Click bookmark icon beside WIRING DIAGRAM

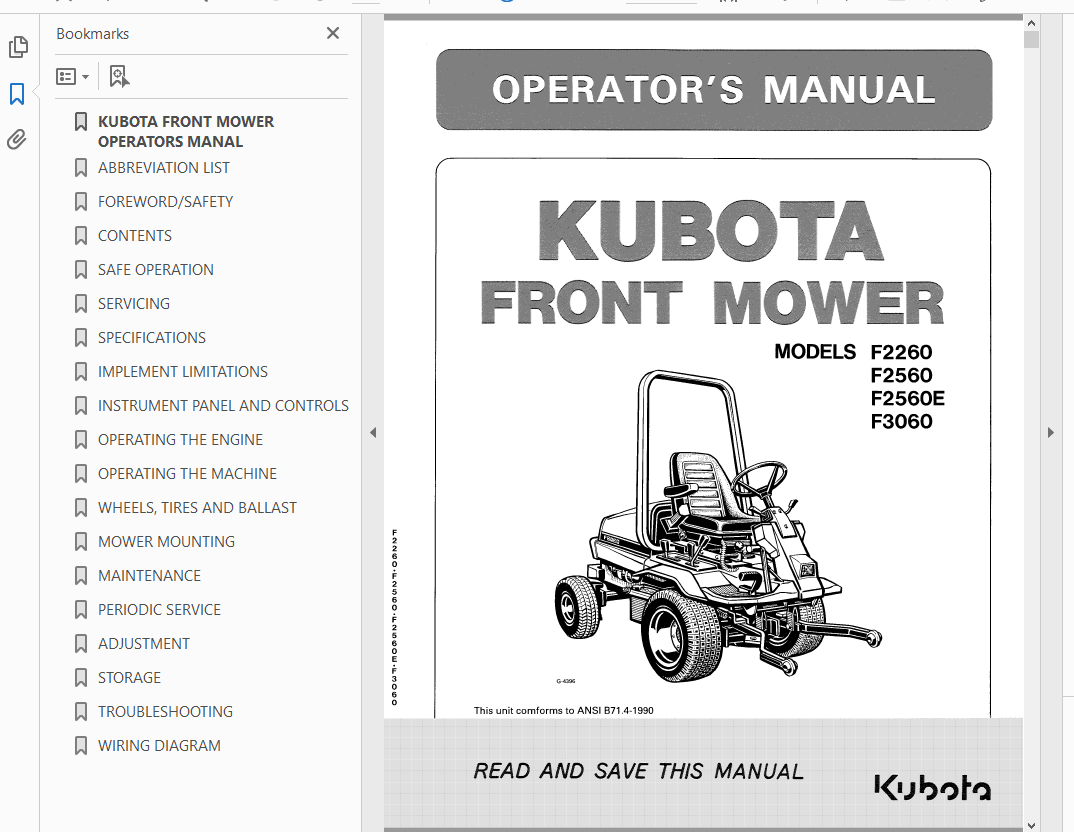pyautogui.click(x=81, y=746)
